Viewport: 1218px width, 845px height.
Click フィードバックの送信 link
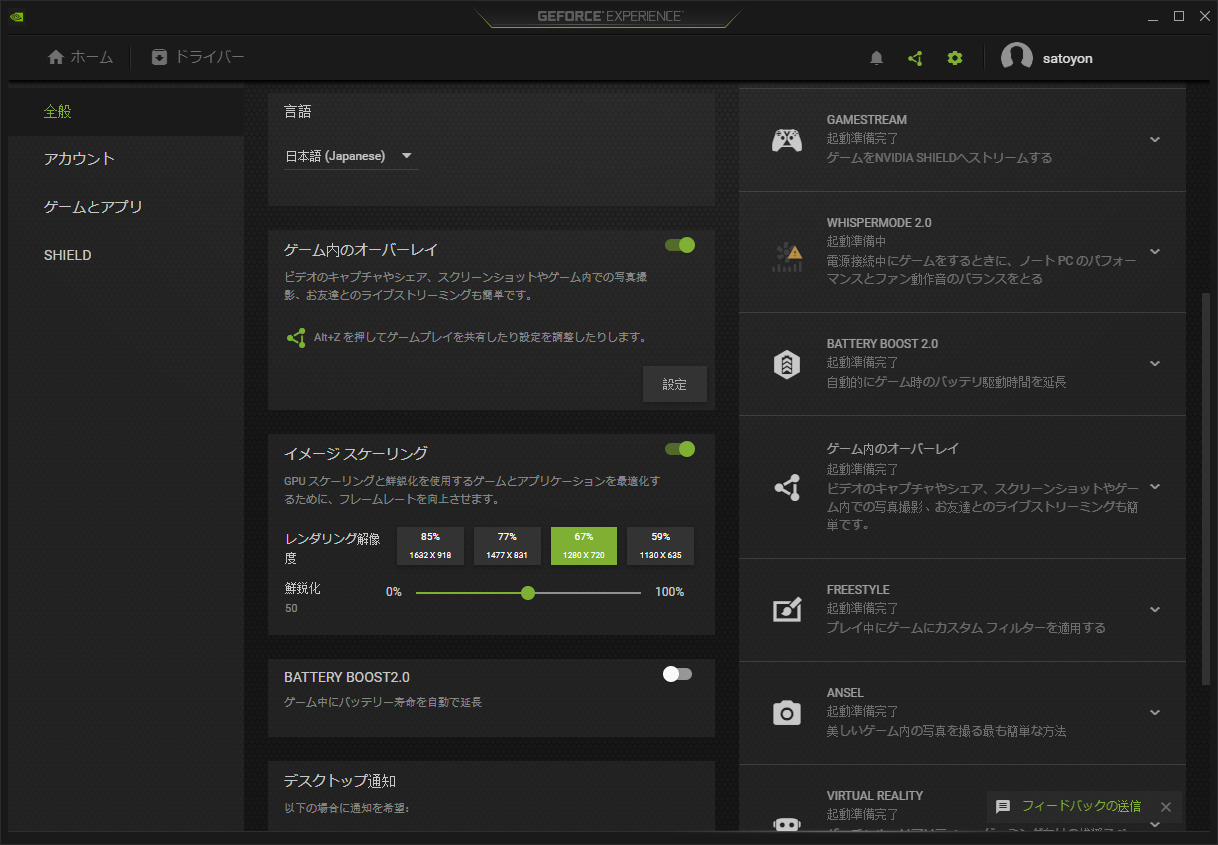pyautogui.click(x=1081, y=806)
